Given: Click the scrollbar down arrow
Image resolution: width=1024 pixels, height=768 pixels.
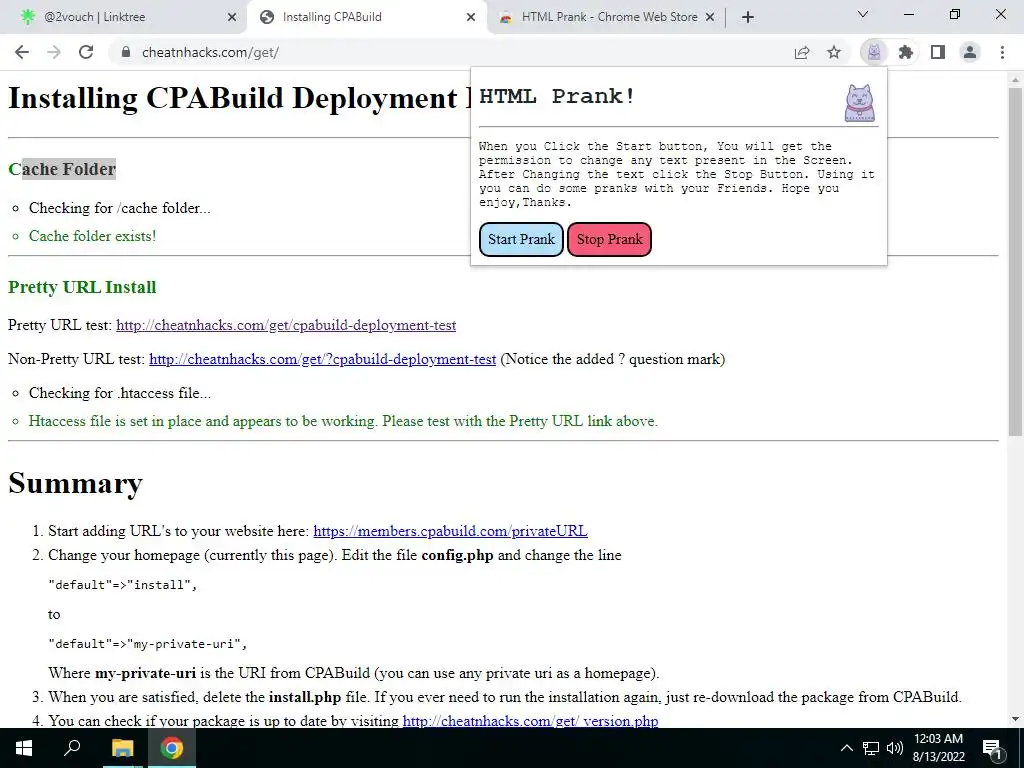Looking at the screenshot, I should (1015, 720).
